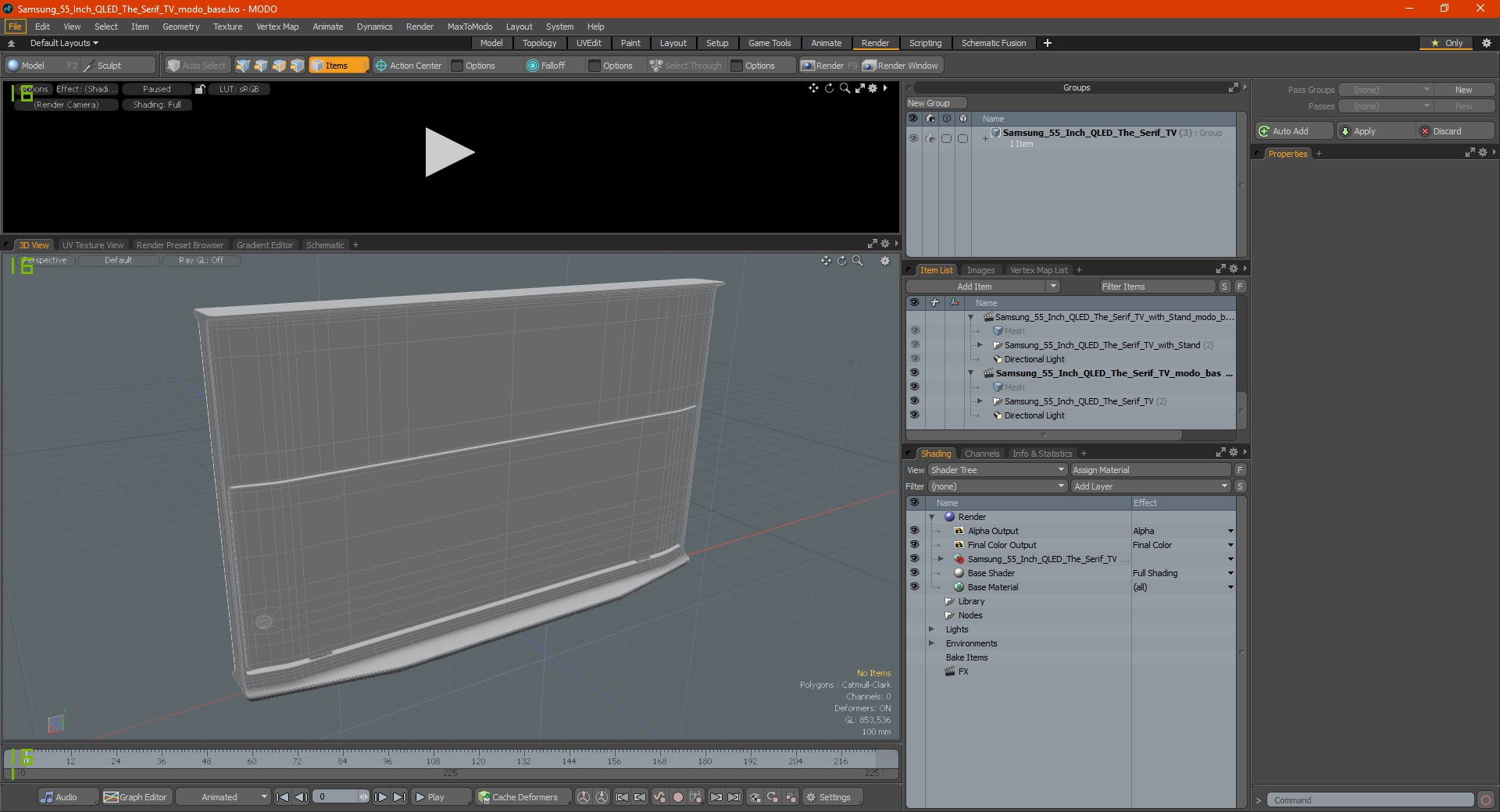
Task: Click the Render F9 camera icon
Action: pyautogui.click(x=808, y=66)
